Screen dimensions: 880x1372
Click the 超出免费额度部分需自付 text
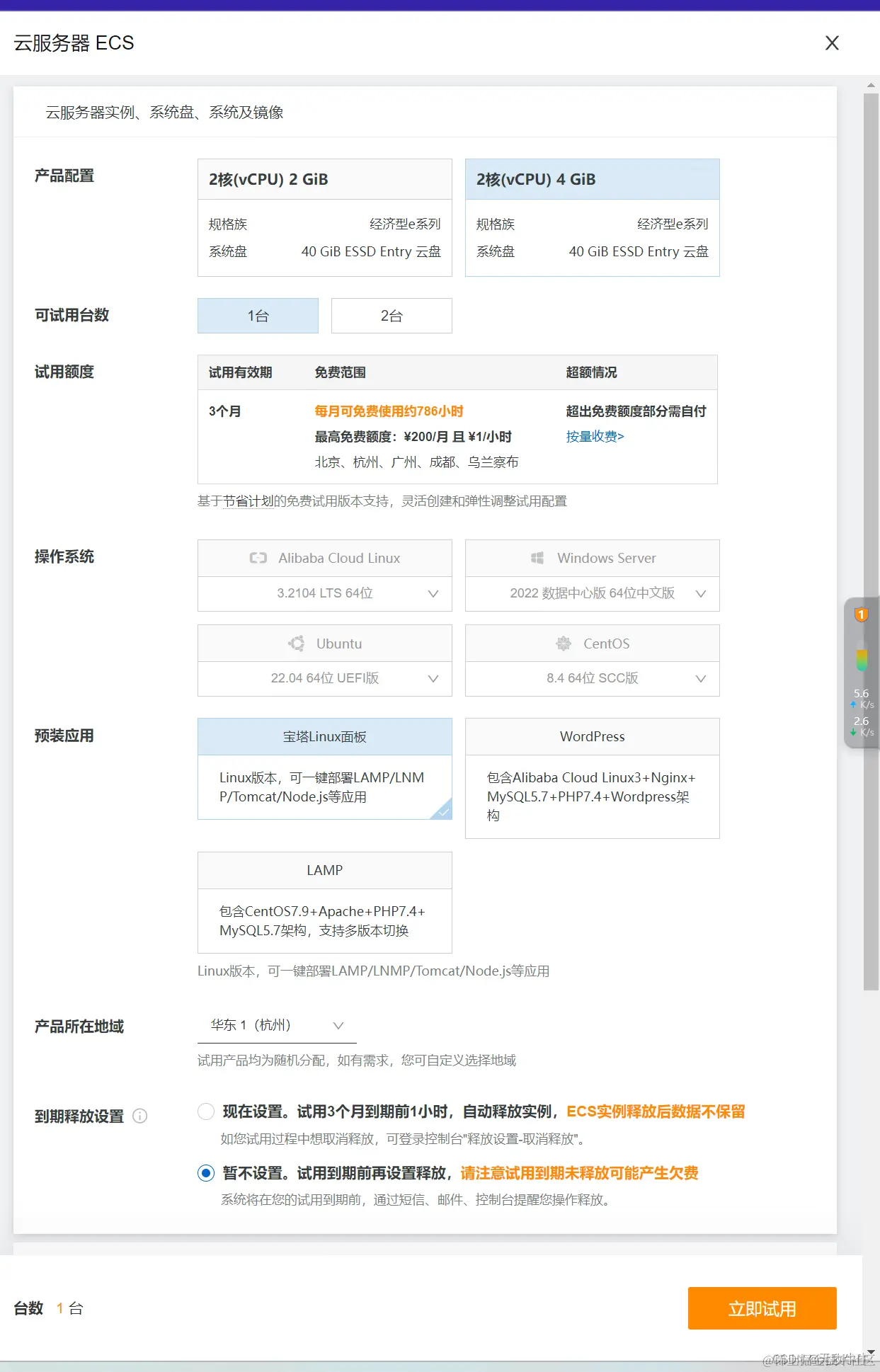(x=636, y=411)
